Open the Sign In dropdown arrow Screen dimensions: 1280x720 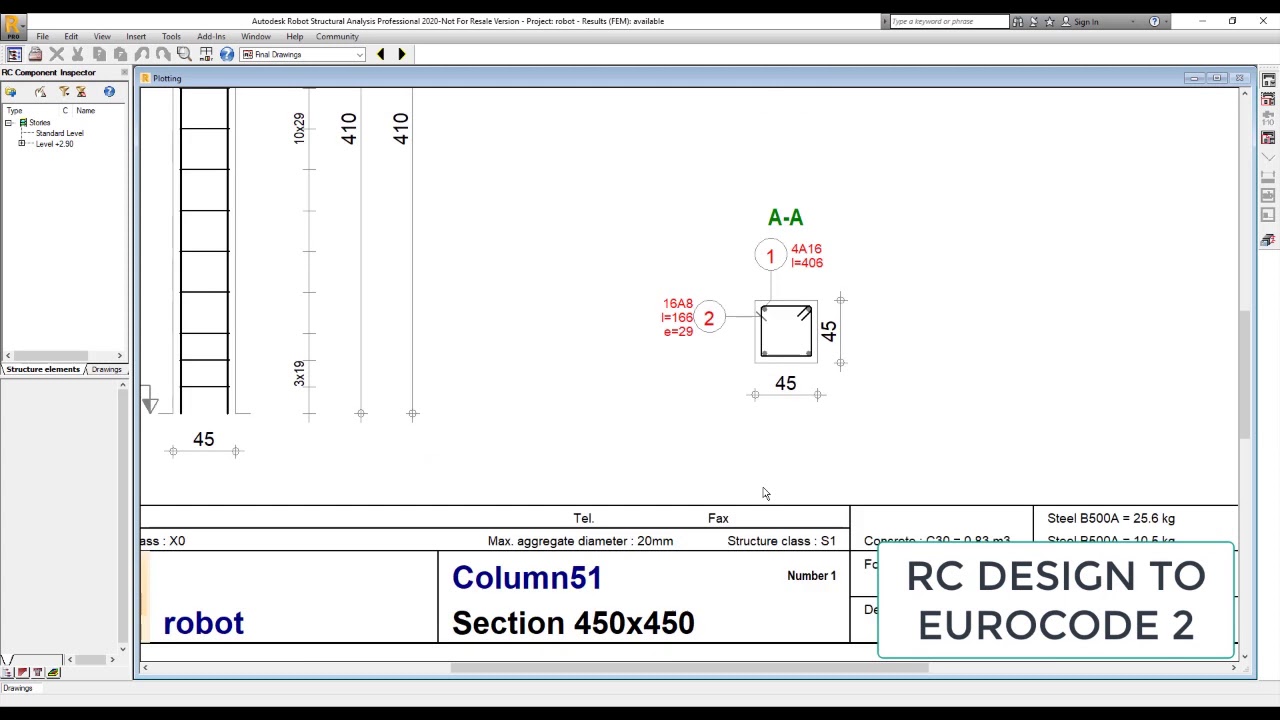pos(1133,21)
